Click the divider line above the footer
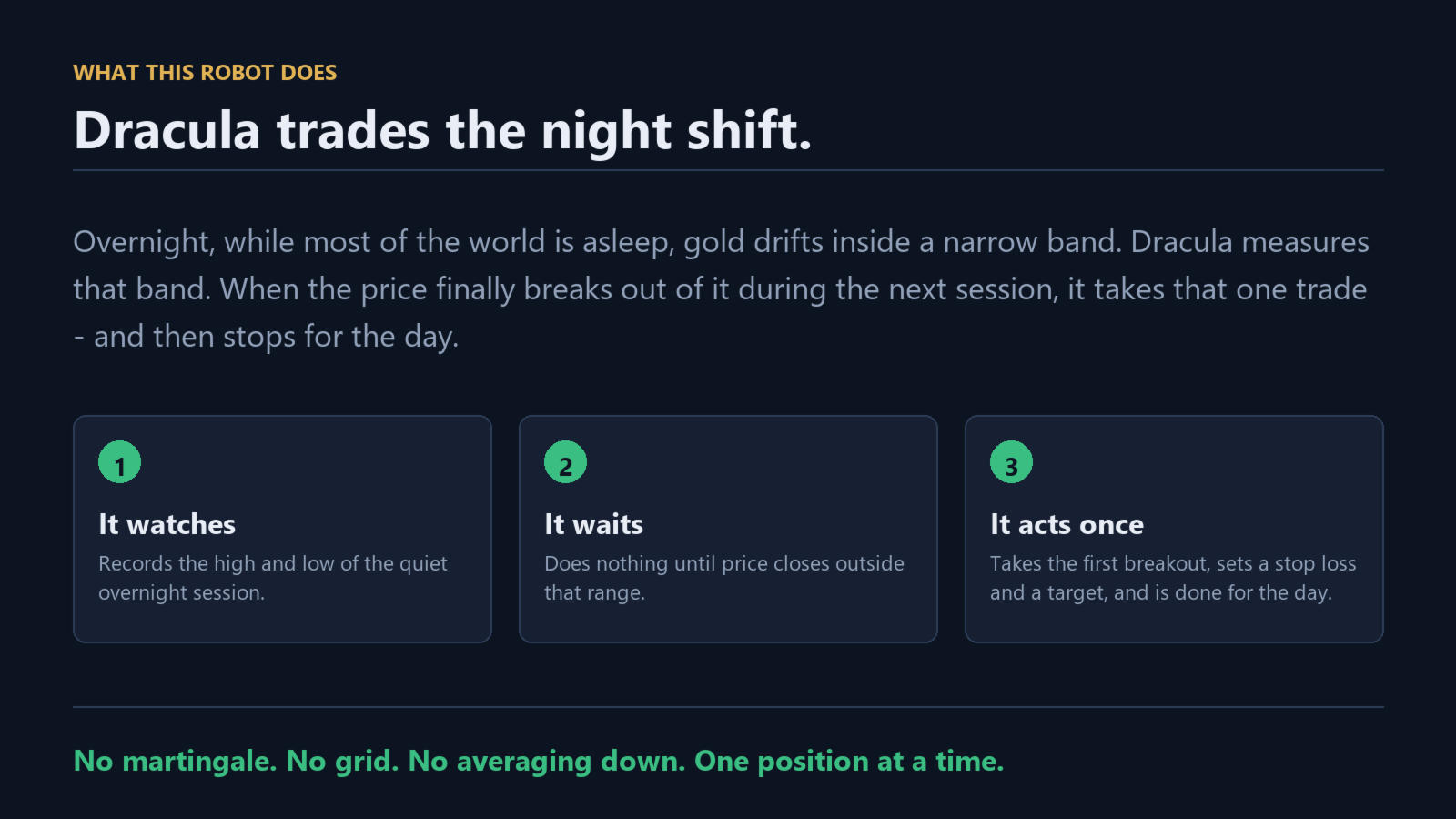This screenshot has width=1456, height=819. pyautogui.click(x=728, y=707)
